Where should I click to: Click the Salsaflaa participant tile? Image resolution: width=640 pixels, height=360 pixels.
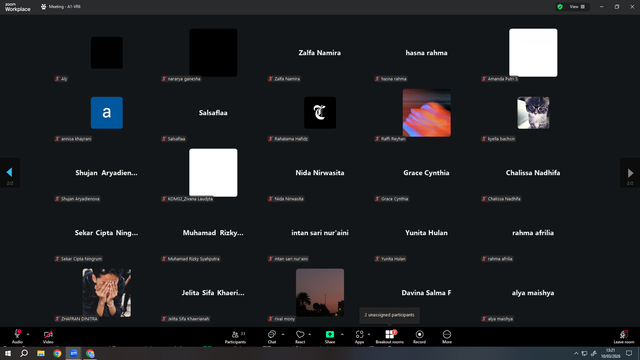(213, 113)
